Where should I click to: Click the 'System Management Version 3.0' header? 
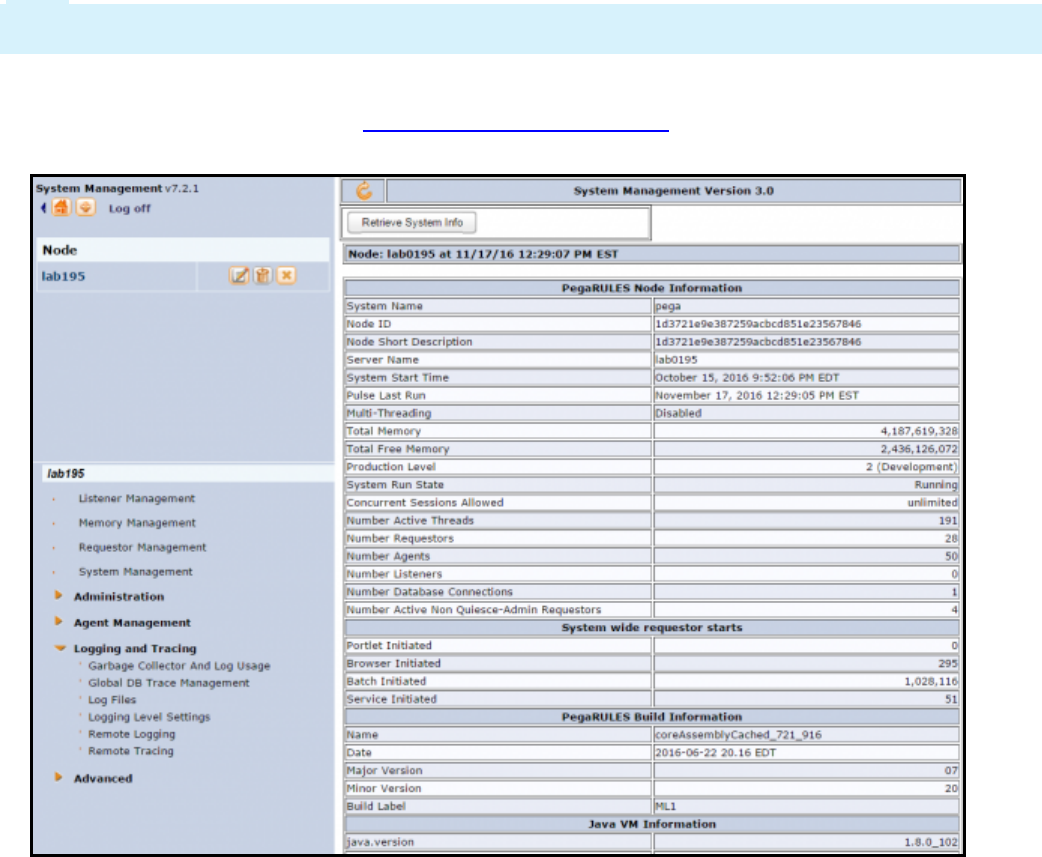point(674,191)
